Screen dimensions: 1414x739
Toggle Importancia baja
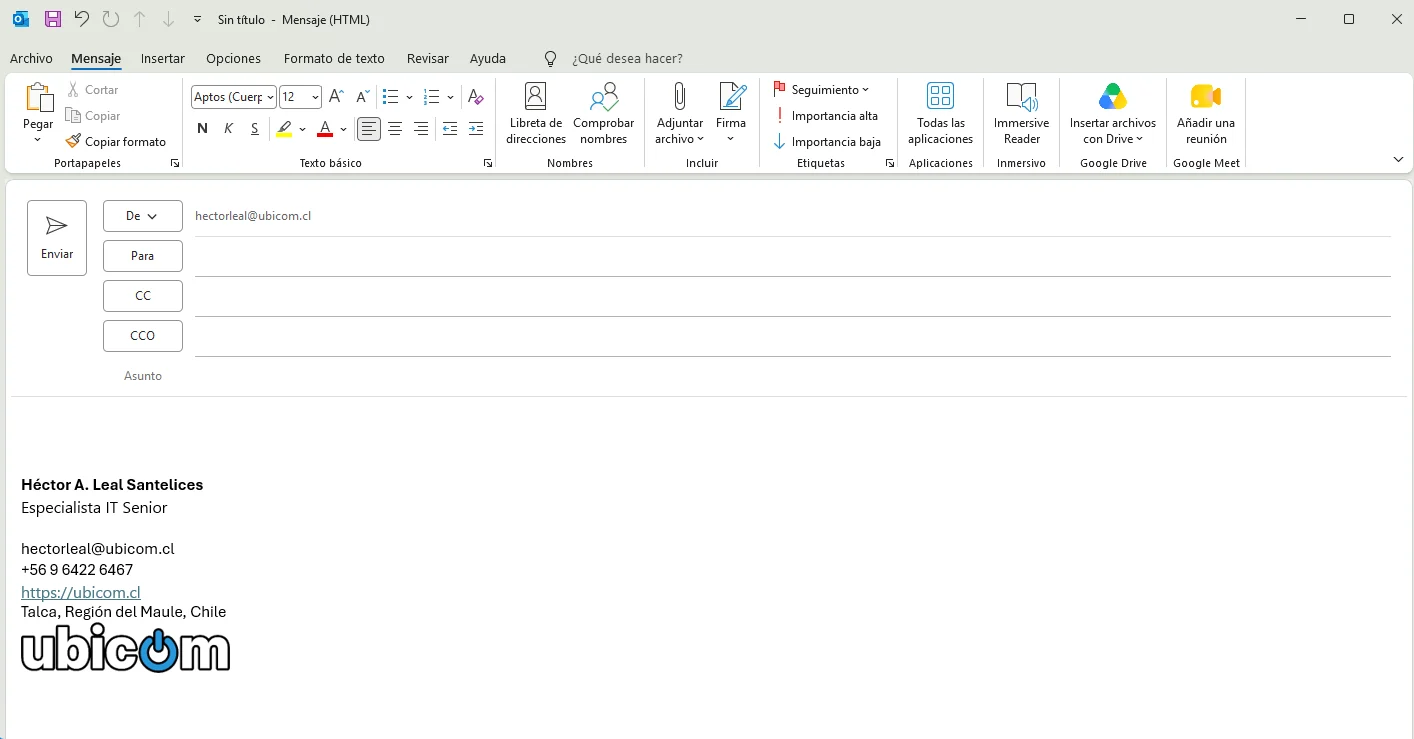coord(827,142)
